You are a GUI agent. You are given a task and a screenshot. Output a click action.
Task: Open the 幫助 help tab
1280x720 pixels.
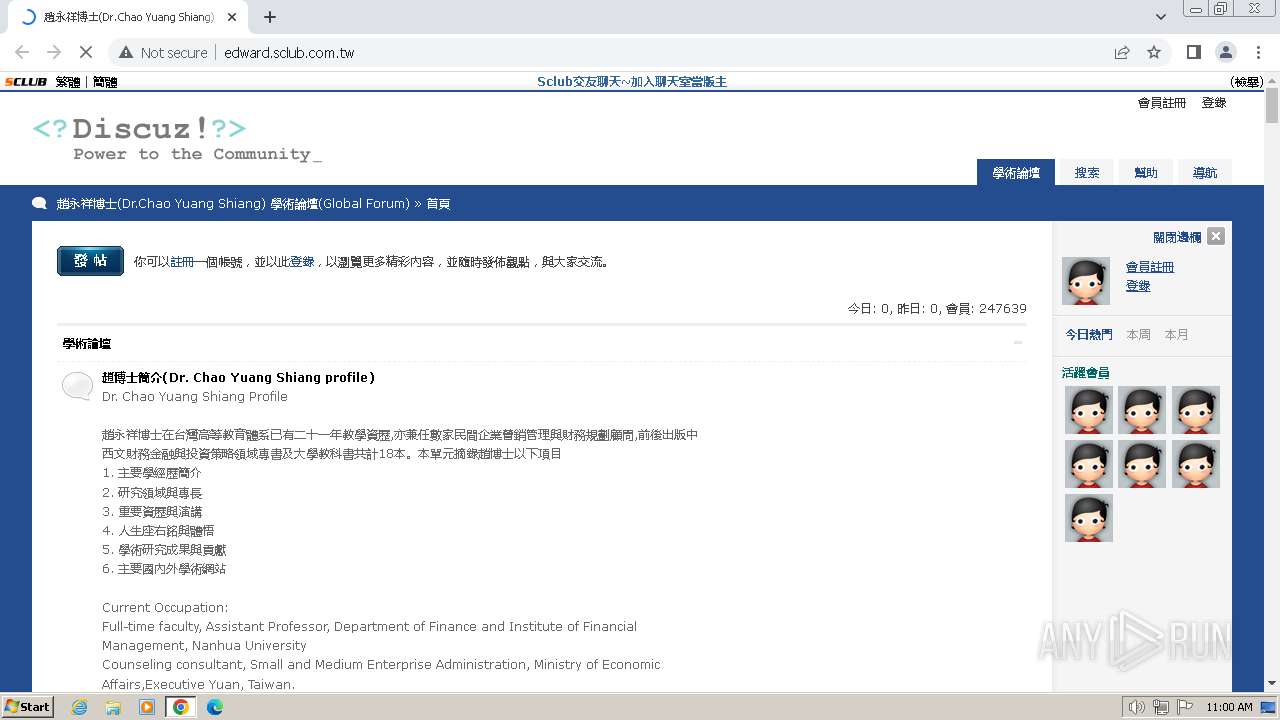click(1146, 172)
